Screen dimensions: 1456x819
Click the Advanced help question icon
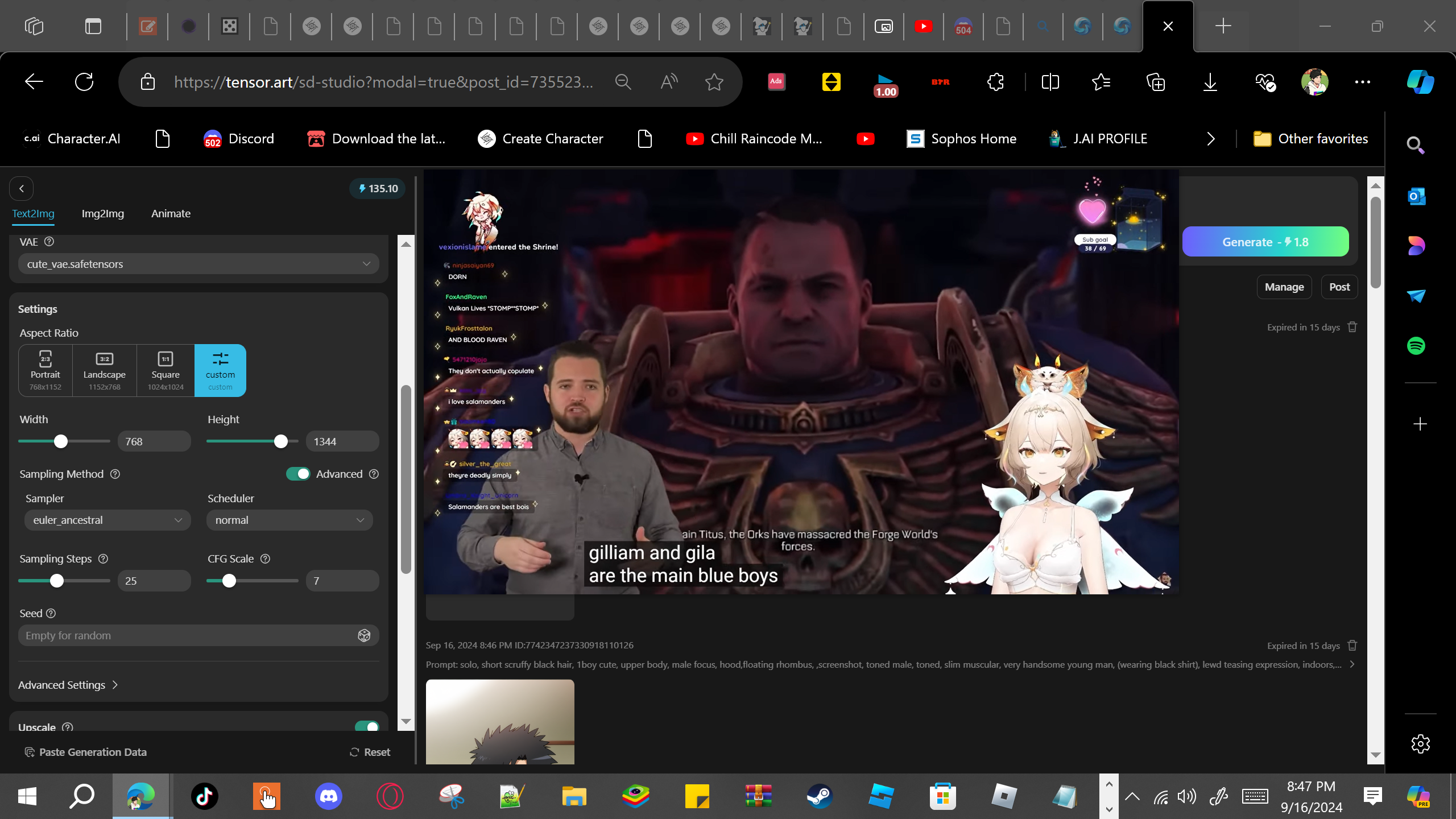pyautogui.click(x=374, y=474)
